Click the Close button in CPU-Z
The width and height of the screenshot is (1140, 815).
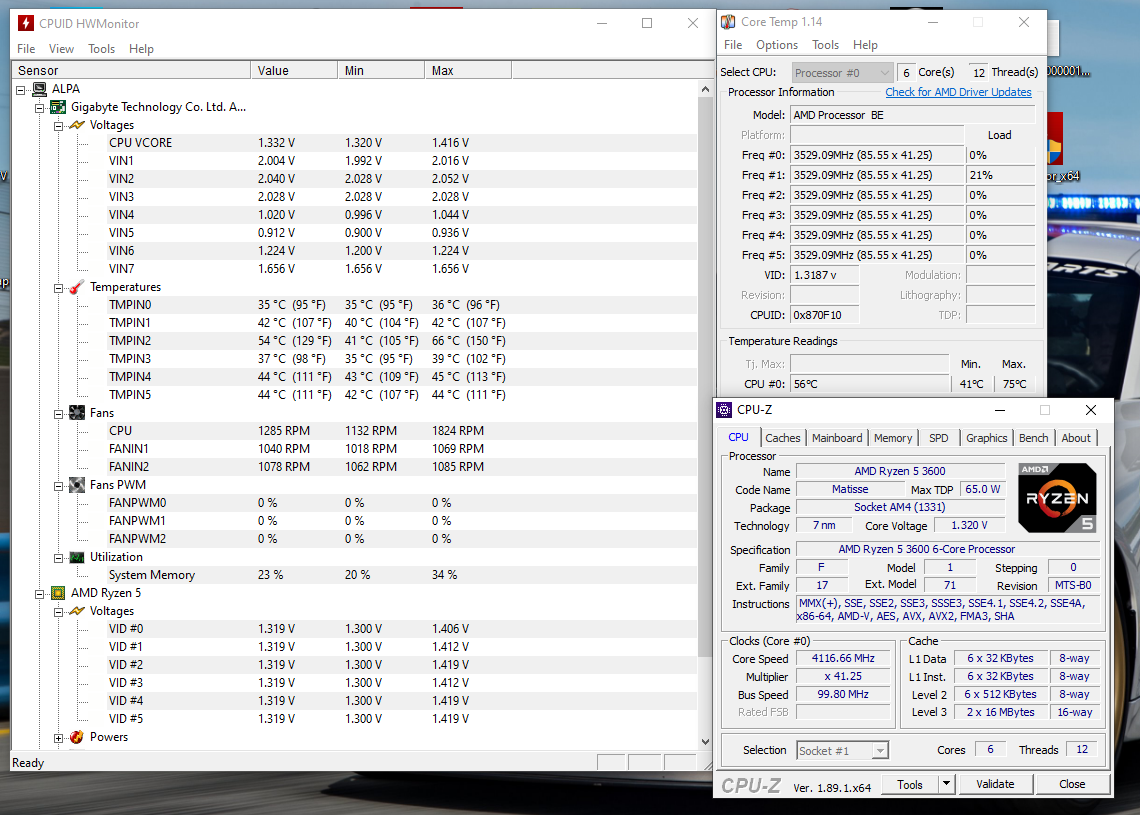(1072, 784)
